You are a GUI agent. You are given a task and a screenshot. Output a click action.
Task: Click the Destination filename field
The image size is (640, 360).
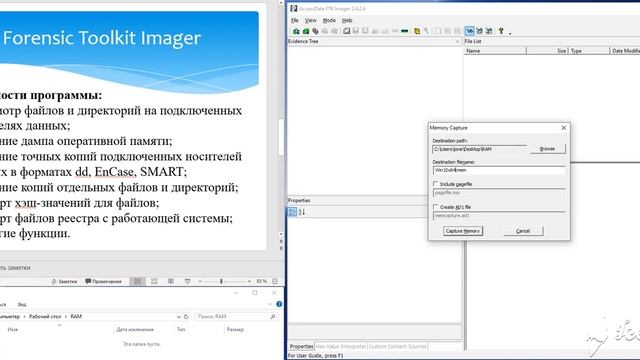pyautogui.click(x=499, y=170)
